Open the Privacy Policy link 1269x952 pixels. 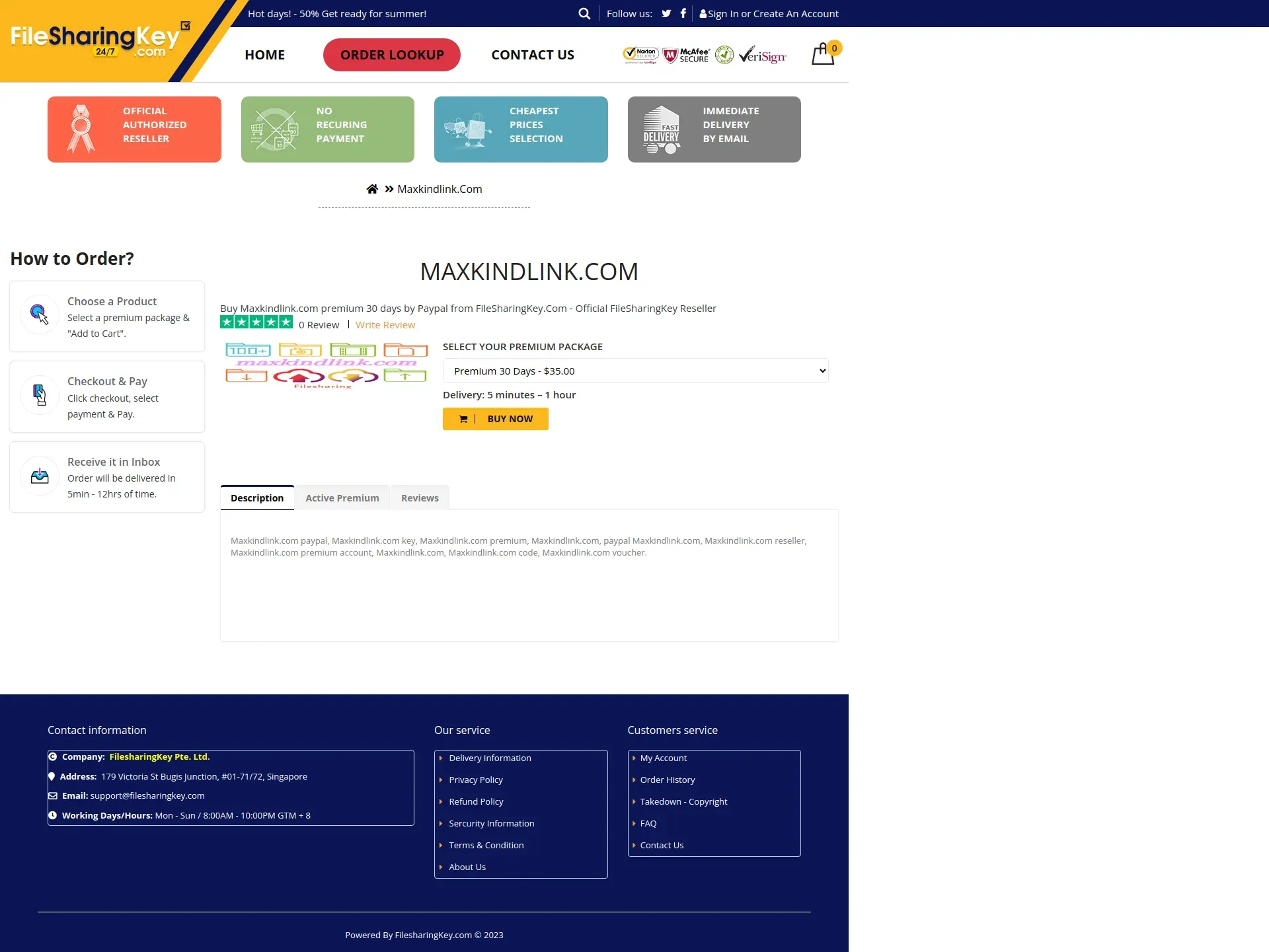click(476, 780)
